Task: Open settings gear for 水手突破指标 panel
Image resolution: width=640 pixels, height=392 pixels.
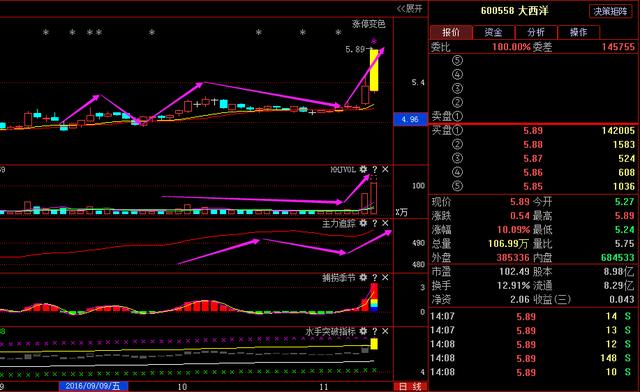Action: [363, 332]
